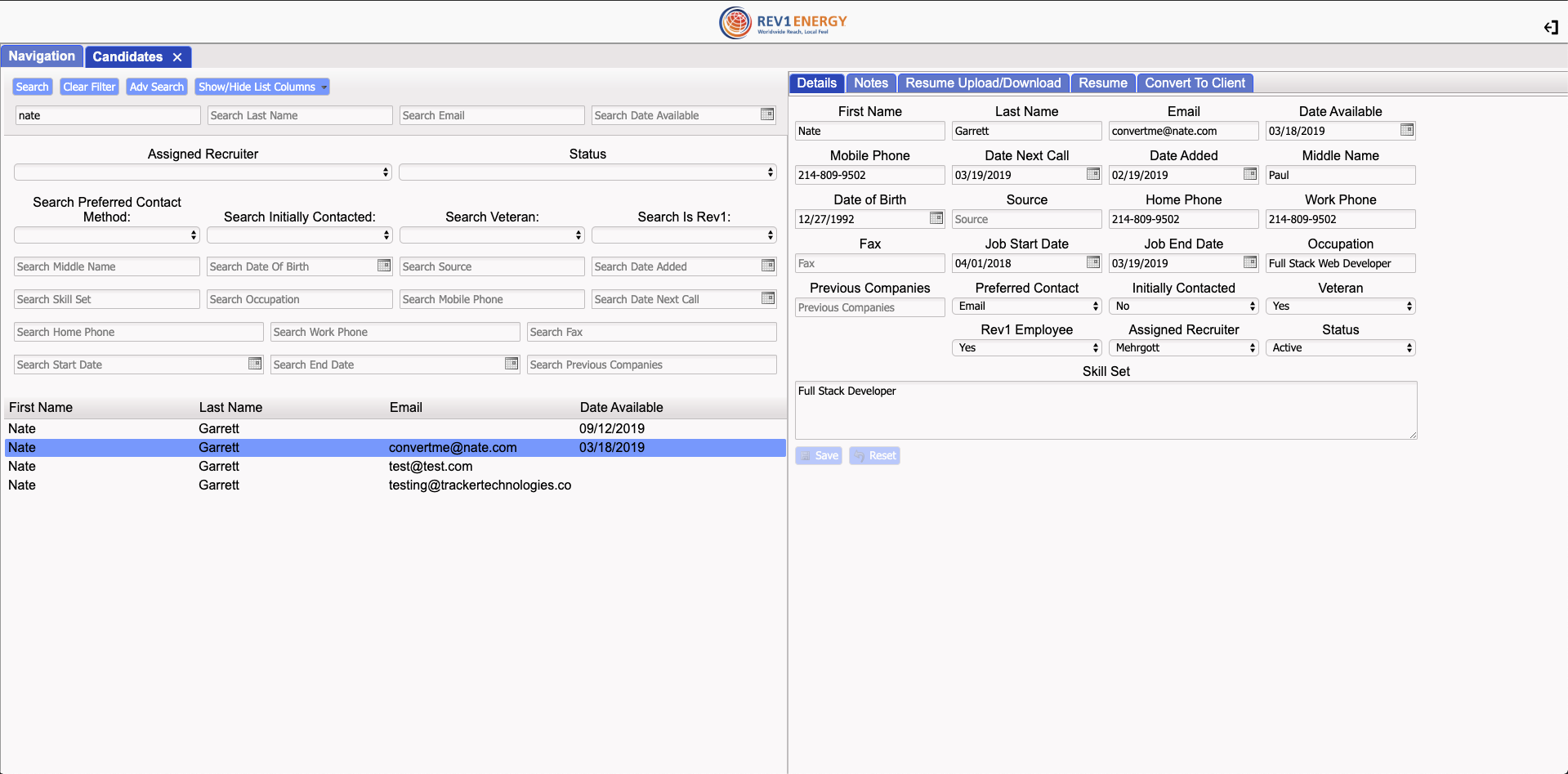Open calendar for Search Start Date
The height and width of the screenshot is (774, 1568).
pyautogui.click(x=255, y=364)
